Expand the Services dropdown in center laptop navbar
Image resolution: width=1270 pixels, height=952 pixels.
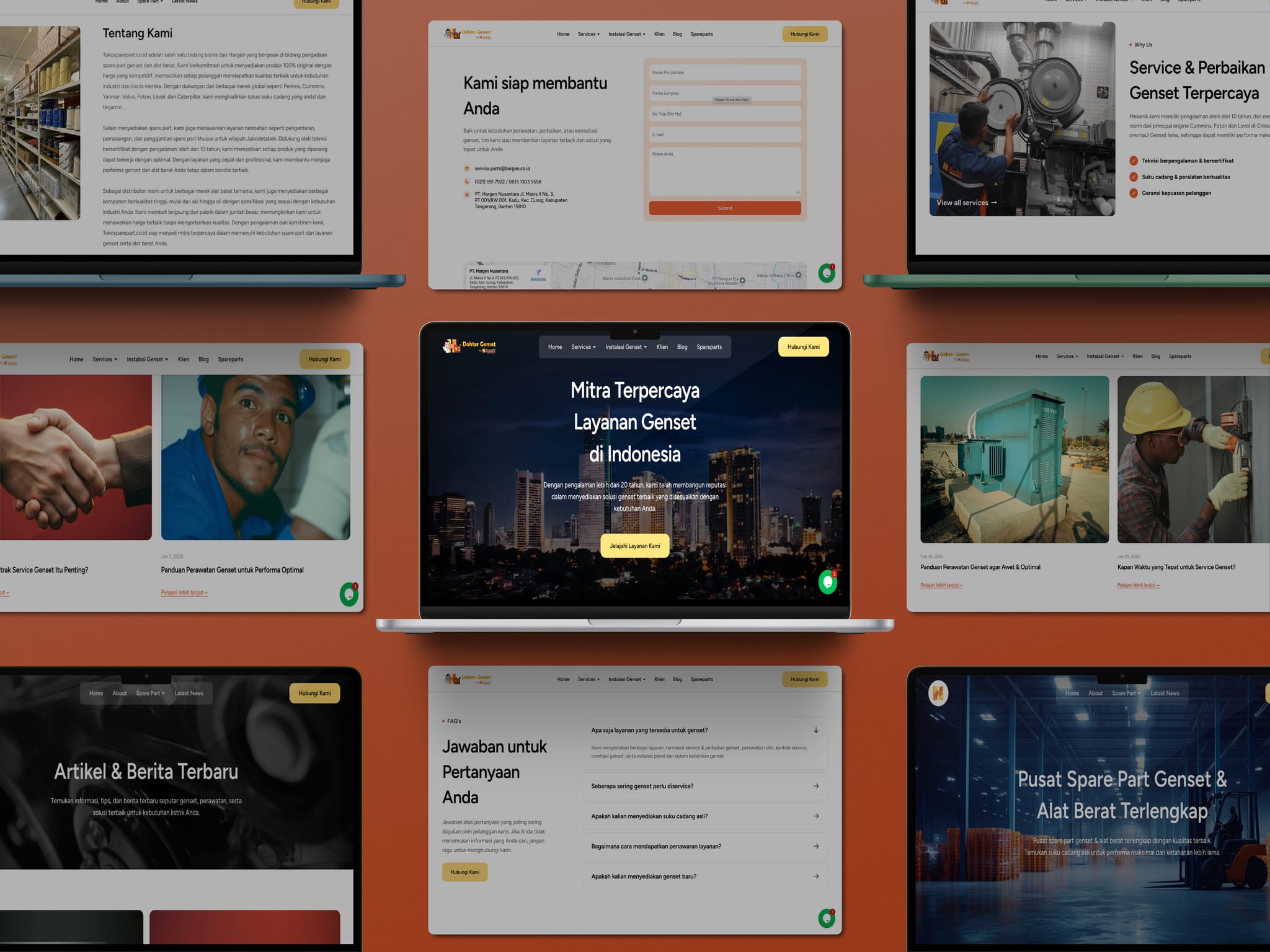pos(584,347)
